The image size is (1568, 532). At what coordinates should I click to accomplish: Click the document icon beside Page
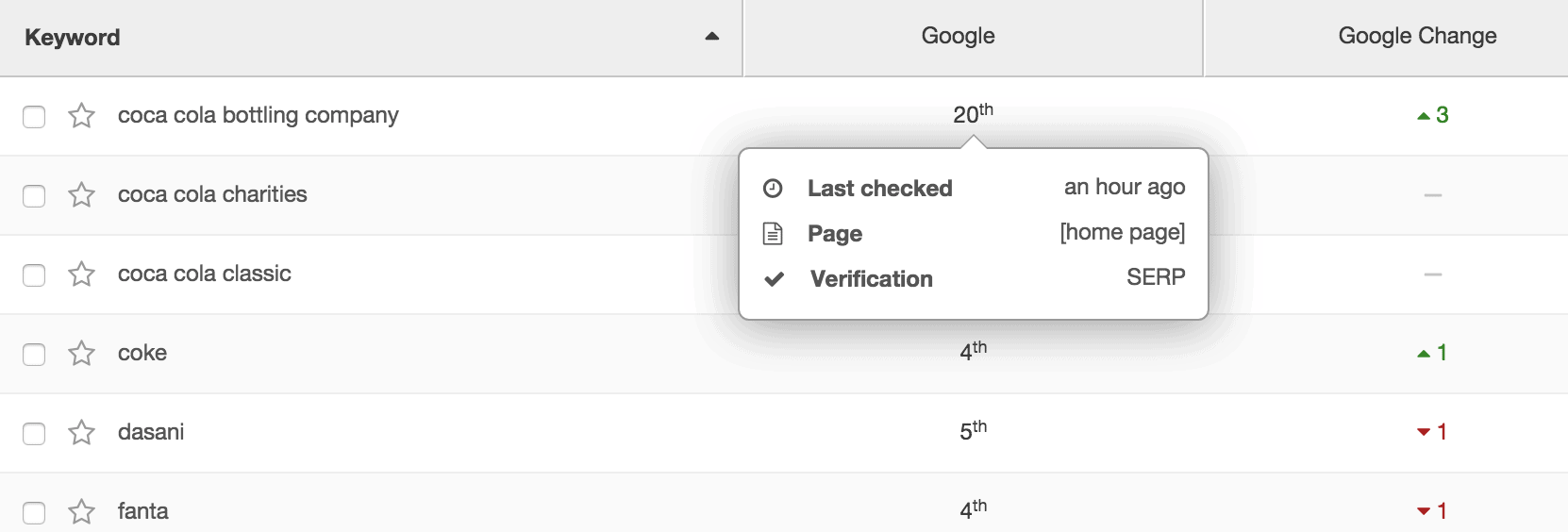[x=773, y=234]
